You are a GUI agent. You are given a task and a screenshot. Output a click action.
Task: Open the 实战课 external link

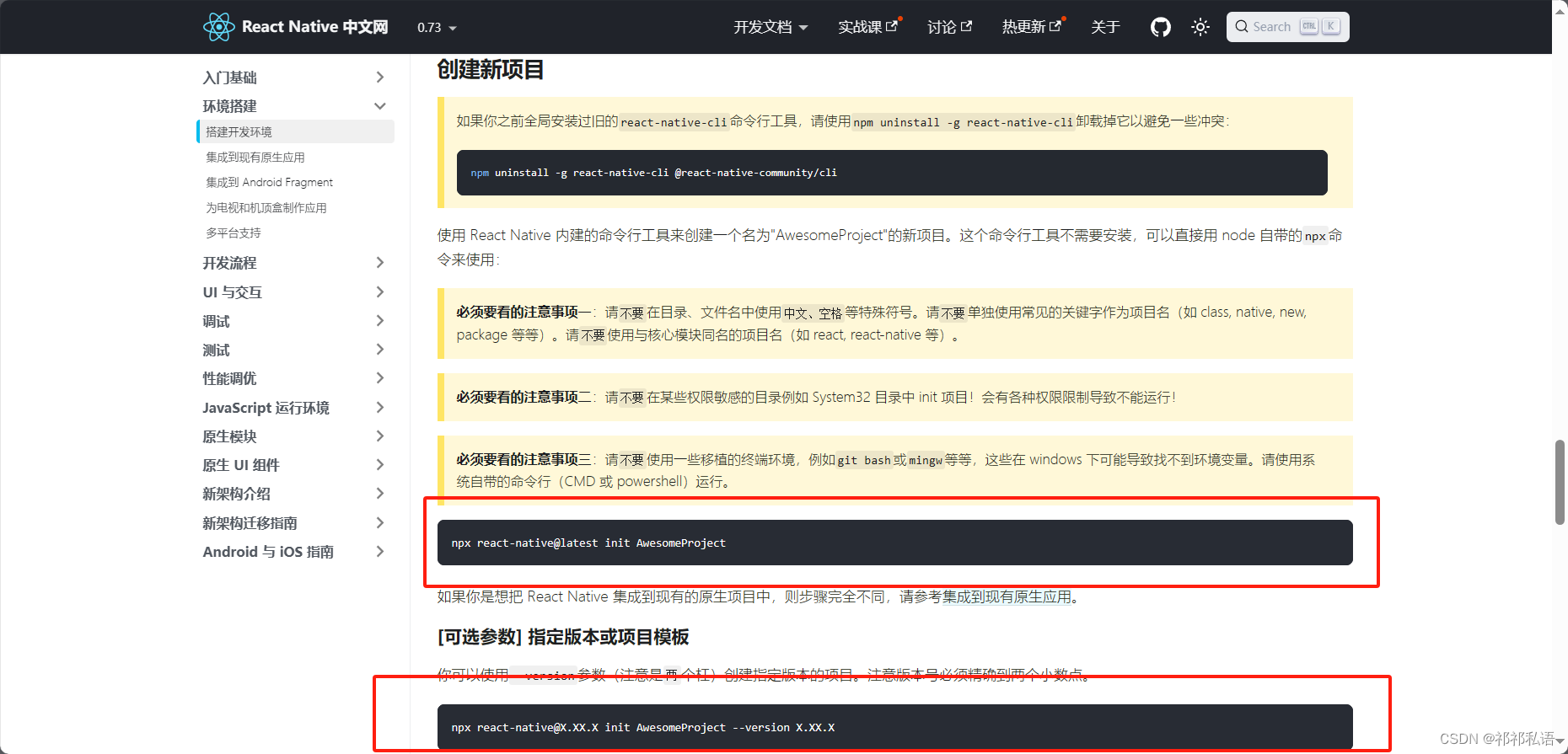coord(868,27)
